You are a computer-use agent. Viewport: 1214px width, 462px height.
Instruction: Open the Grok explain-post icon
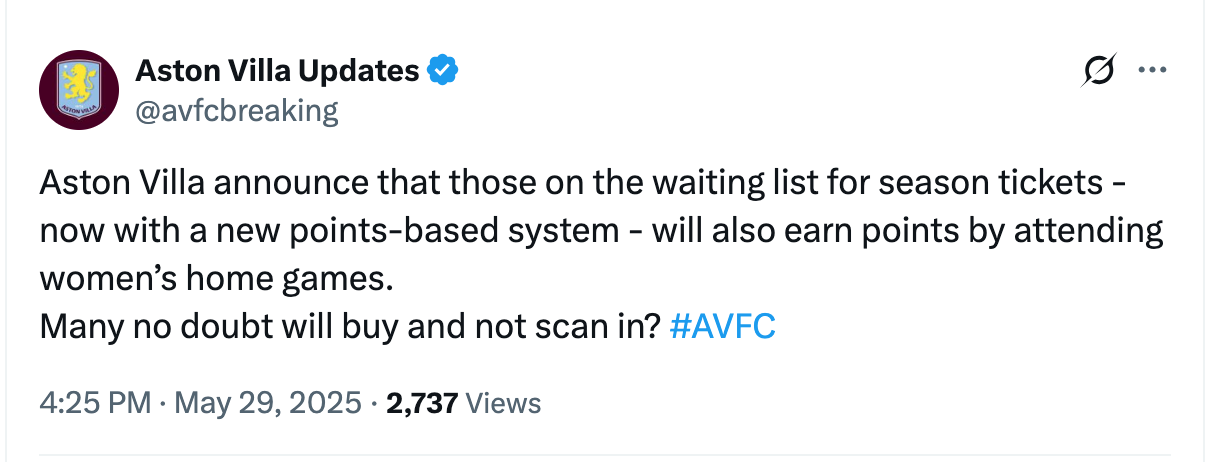(x=1099, y=72)
